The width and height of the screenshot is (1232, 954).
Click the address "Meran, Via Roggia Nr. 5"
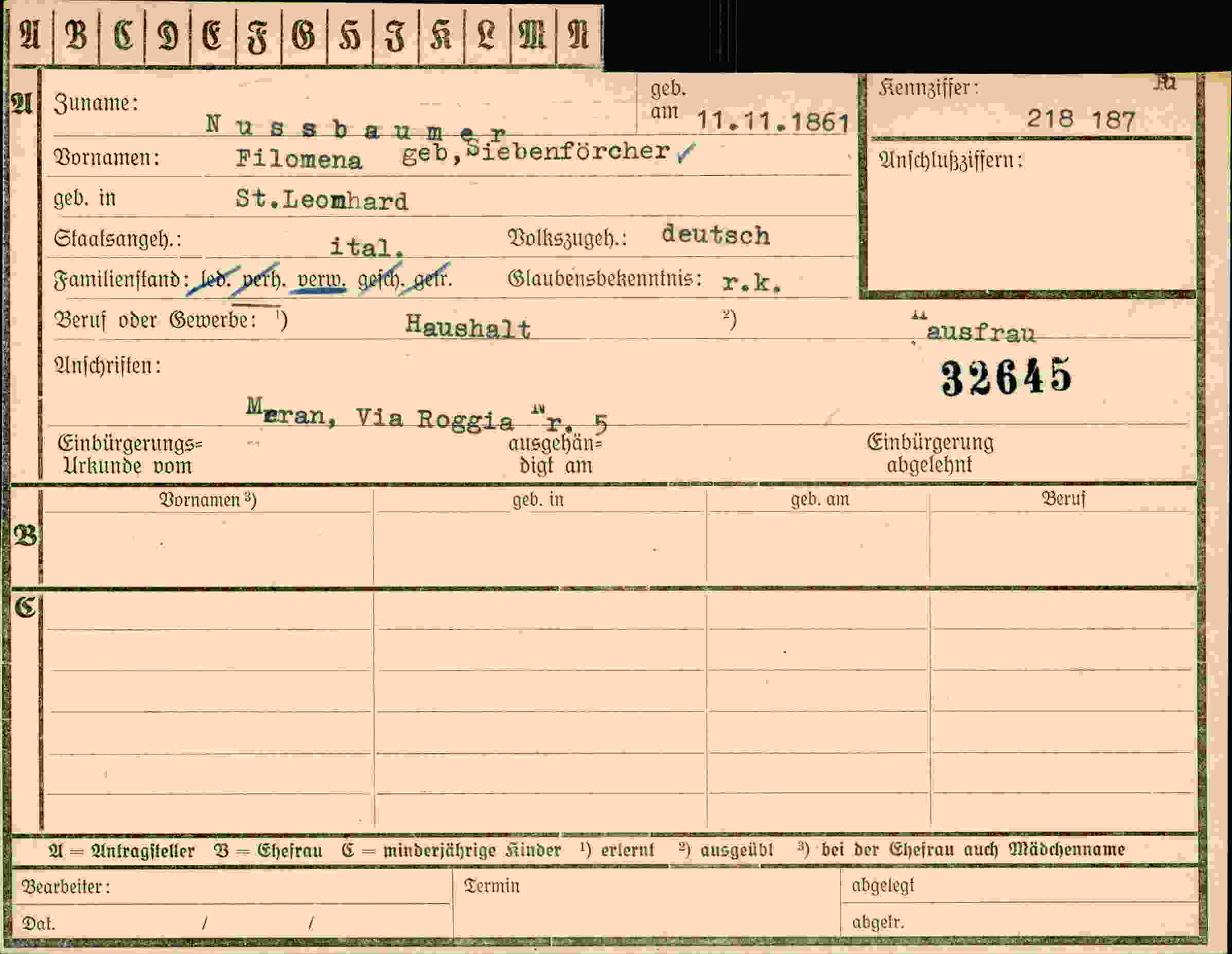click(427, 416)
